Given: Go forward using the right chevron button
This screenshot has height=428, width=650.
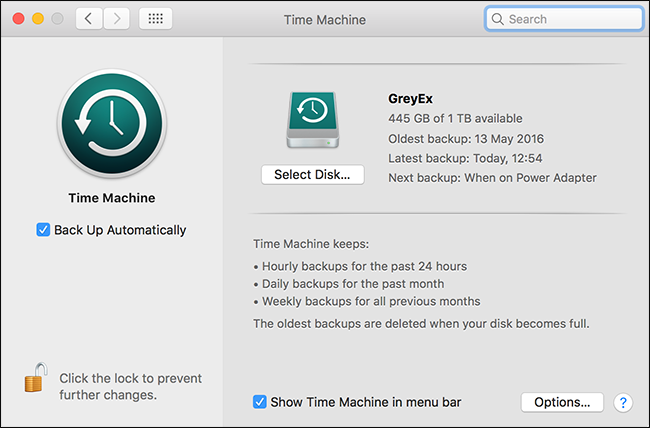Looking at the screenshot, I should [x=117, y=19].
